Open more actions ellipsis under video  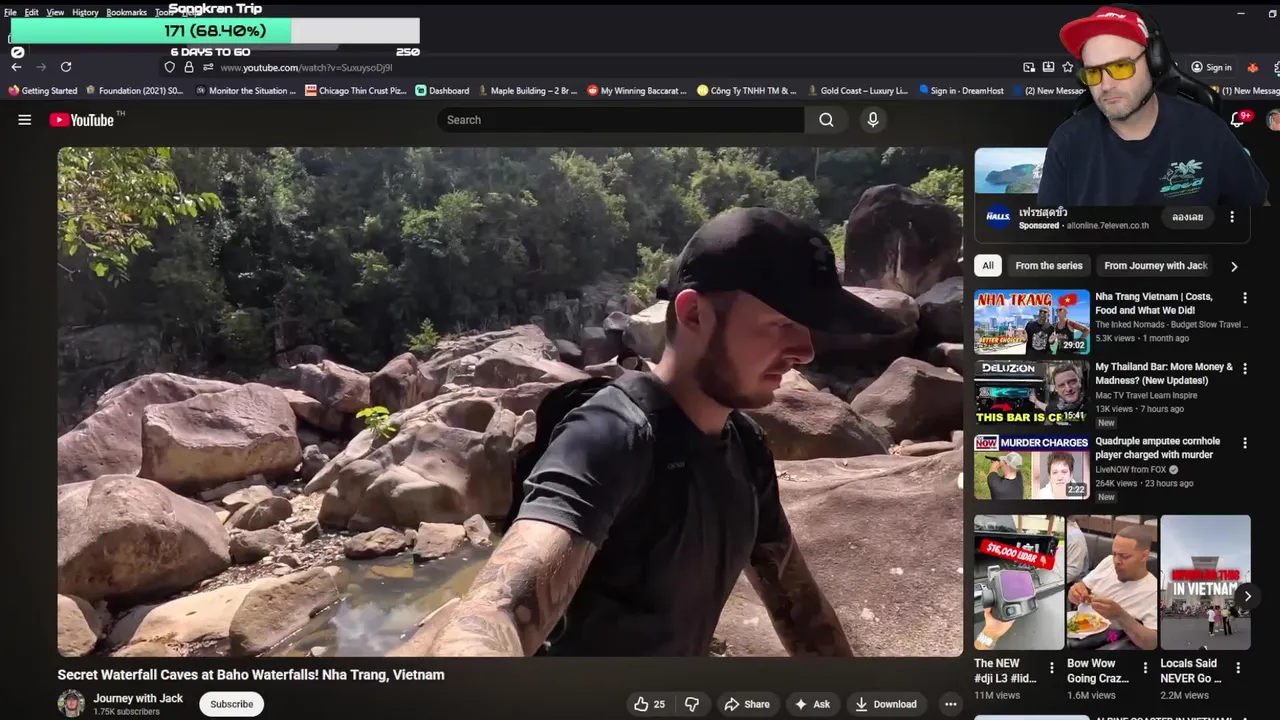[x=950, y=704]
